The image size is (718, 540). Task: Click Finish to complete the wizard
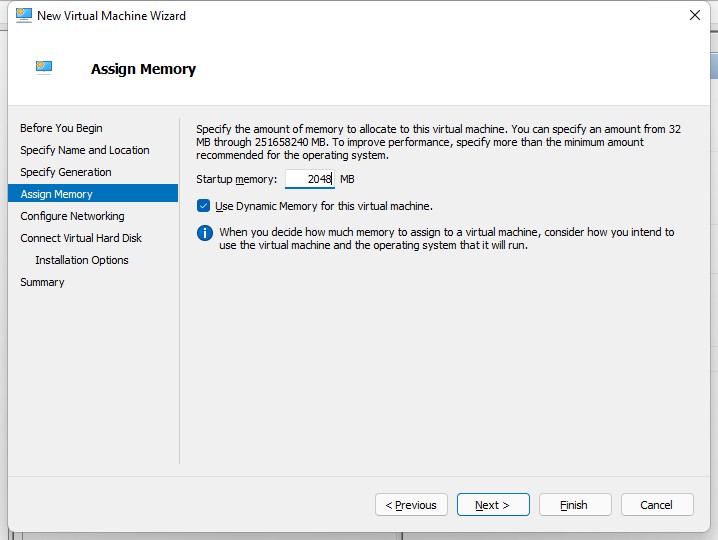(575, 505)
